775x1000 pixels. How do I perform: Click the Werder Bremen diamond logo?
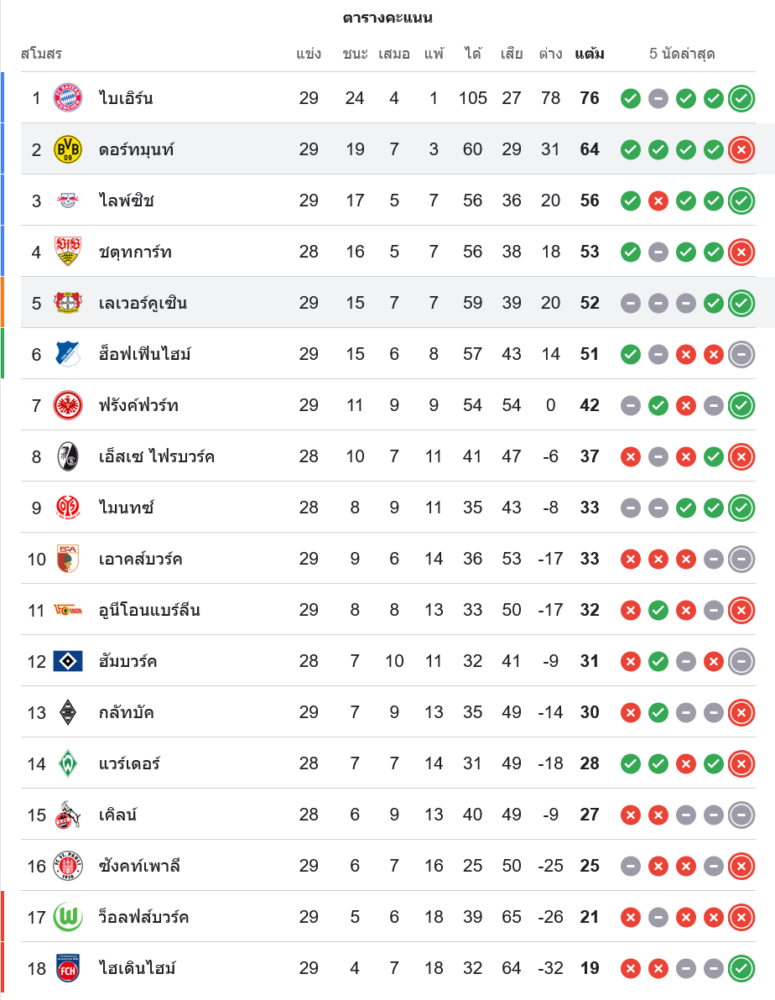(68, 763)
